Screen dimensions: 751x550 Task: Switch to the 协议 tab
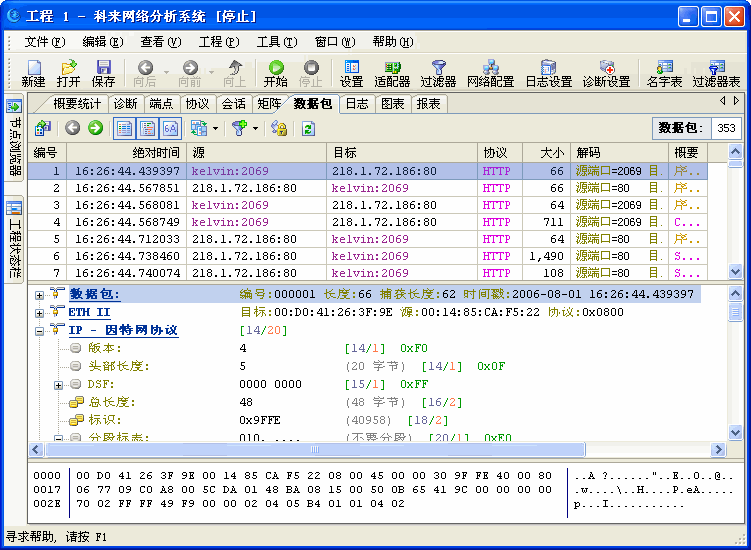pos(197,104)
